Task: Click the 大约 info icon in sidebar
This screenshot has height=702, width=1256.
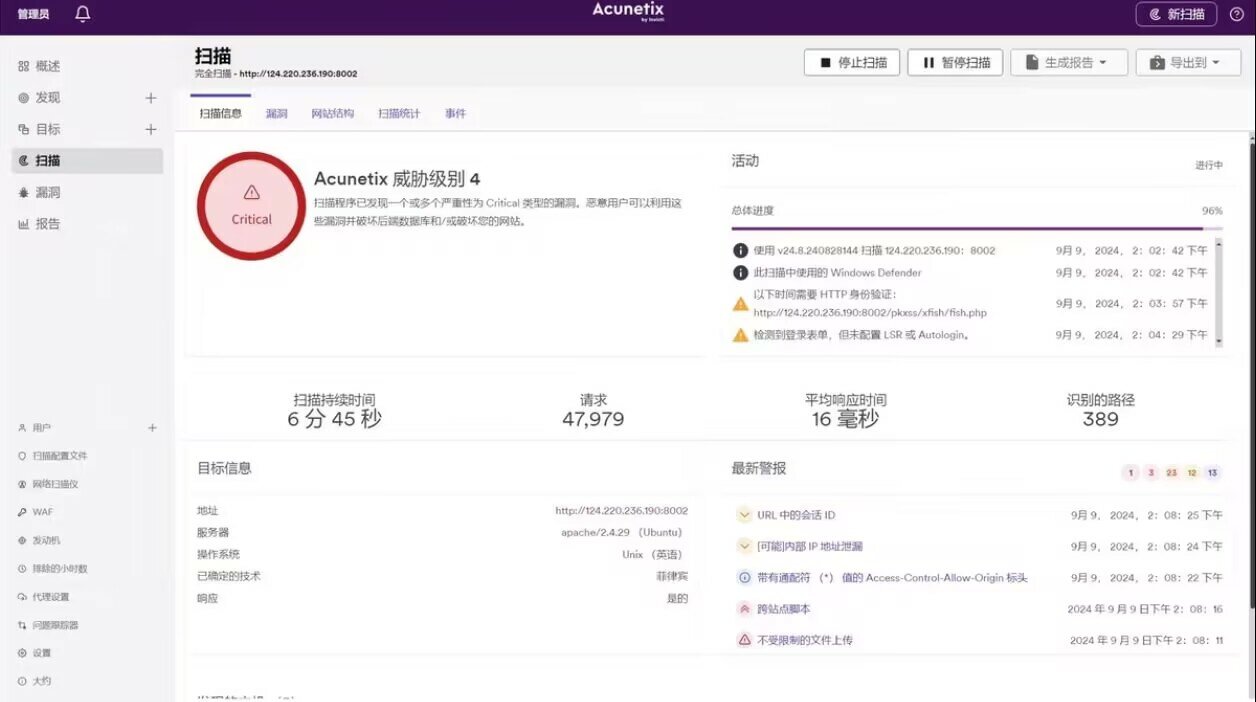Action: point(22,681)
